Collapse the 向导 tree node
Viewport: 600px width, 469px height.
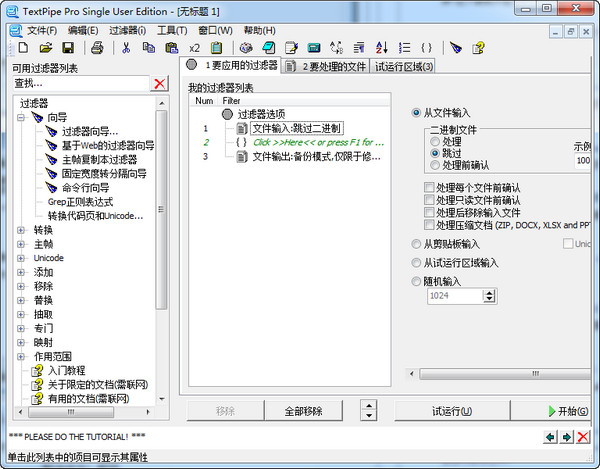tap(21, 117)
